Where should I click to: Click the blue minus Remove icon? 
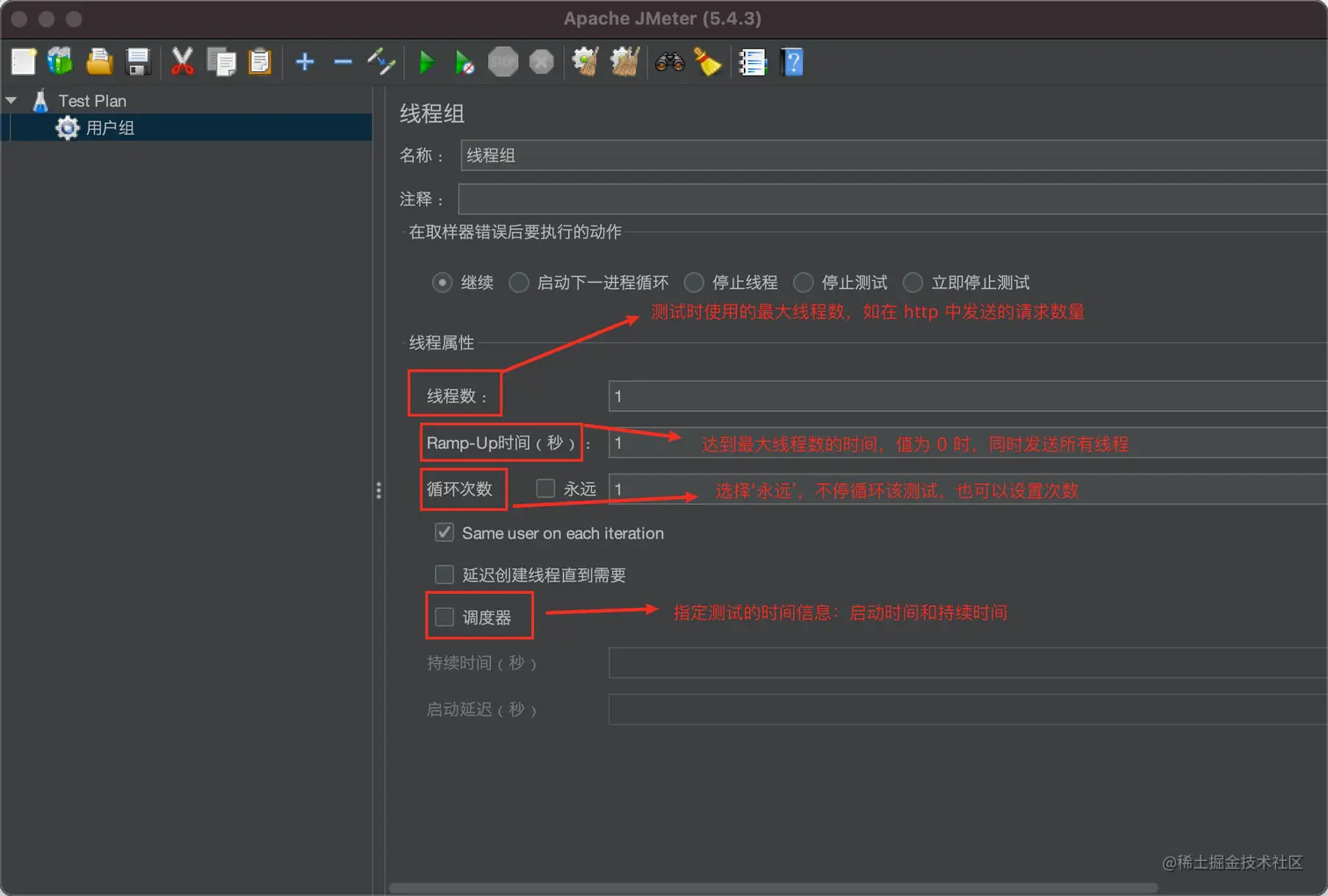pos(343,61)
